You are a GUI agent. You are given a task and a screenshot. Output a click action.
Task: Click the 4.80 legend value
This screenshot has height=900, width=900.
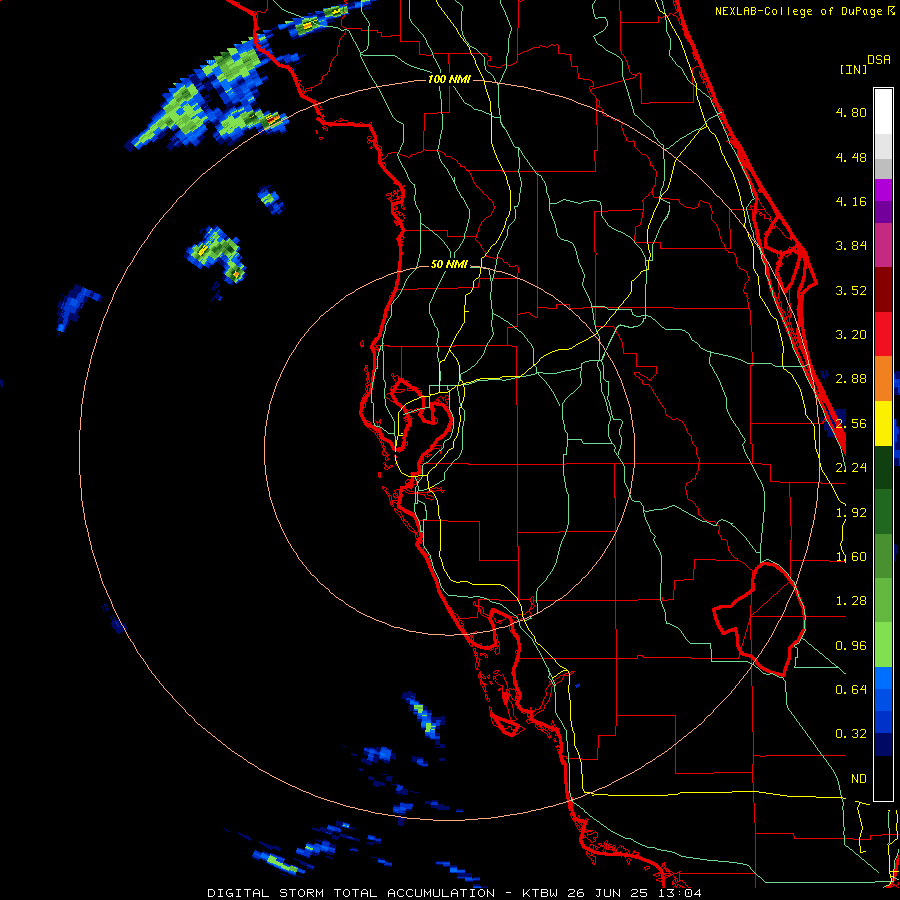[x=851, y=112]
